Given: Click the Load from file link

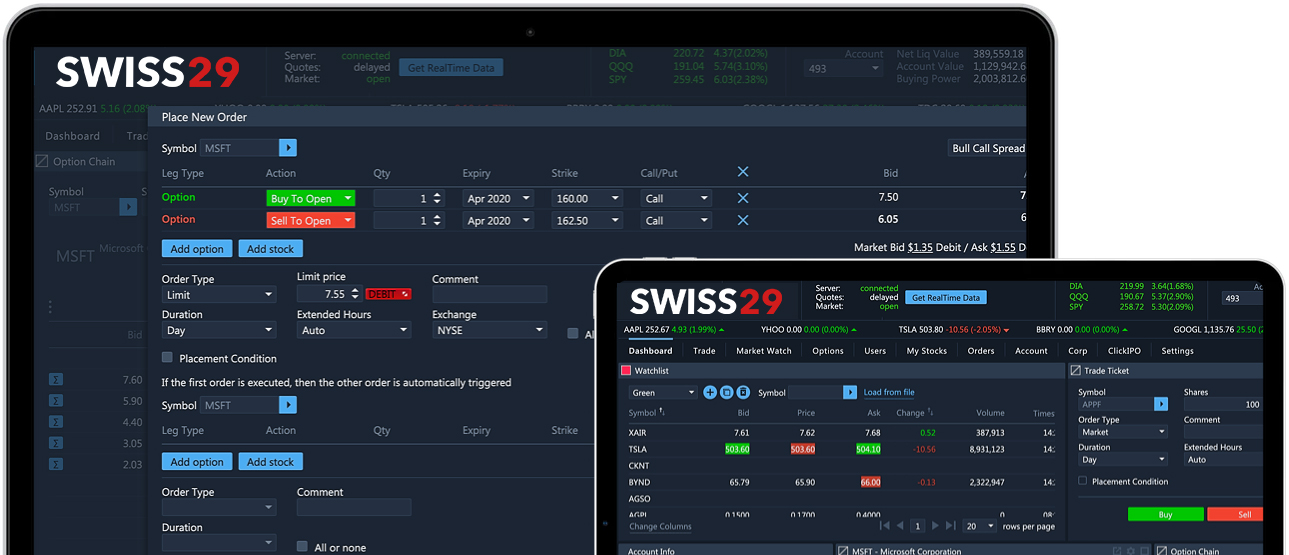Looking at the screenshot, I should click(x=889, y=393).
